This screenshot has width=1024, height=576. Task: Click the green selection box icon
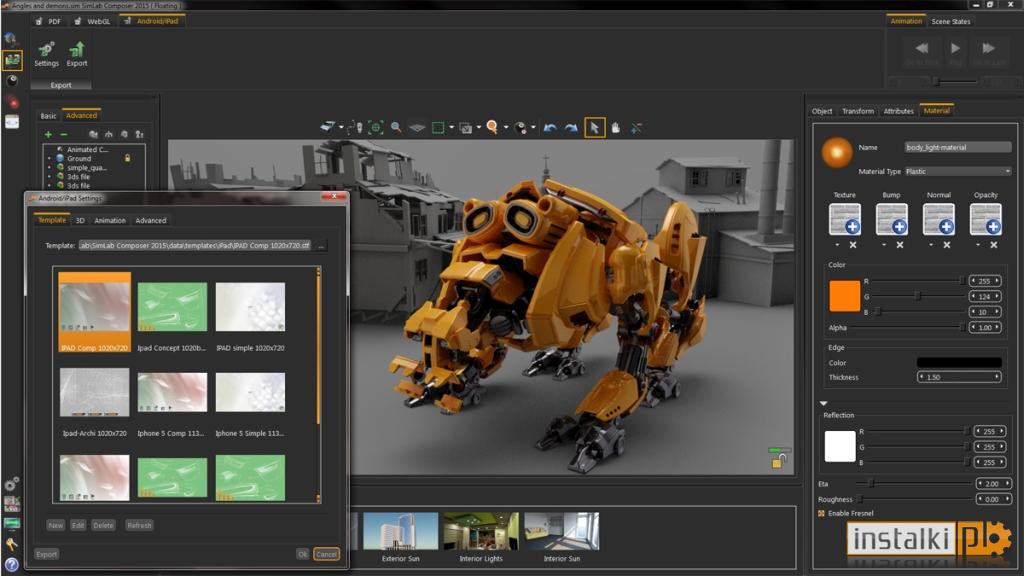[438, 128]
